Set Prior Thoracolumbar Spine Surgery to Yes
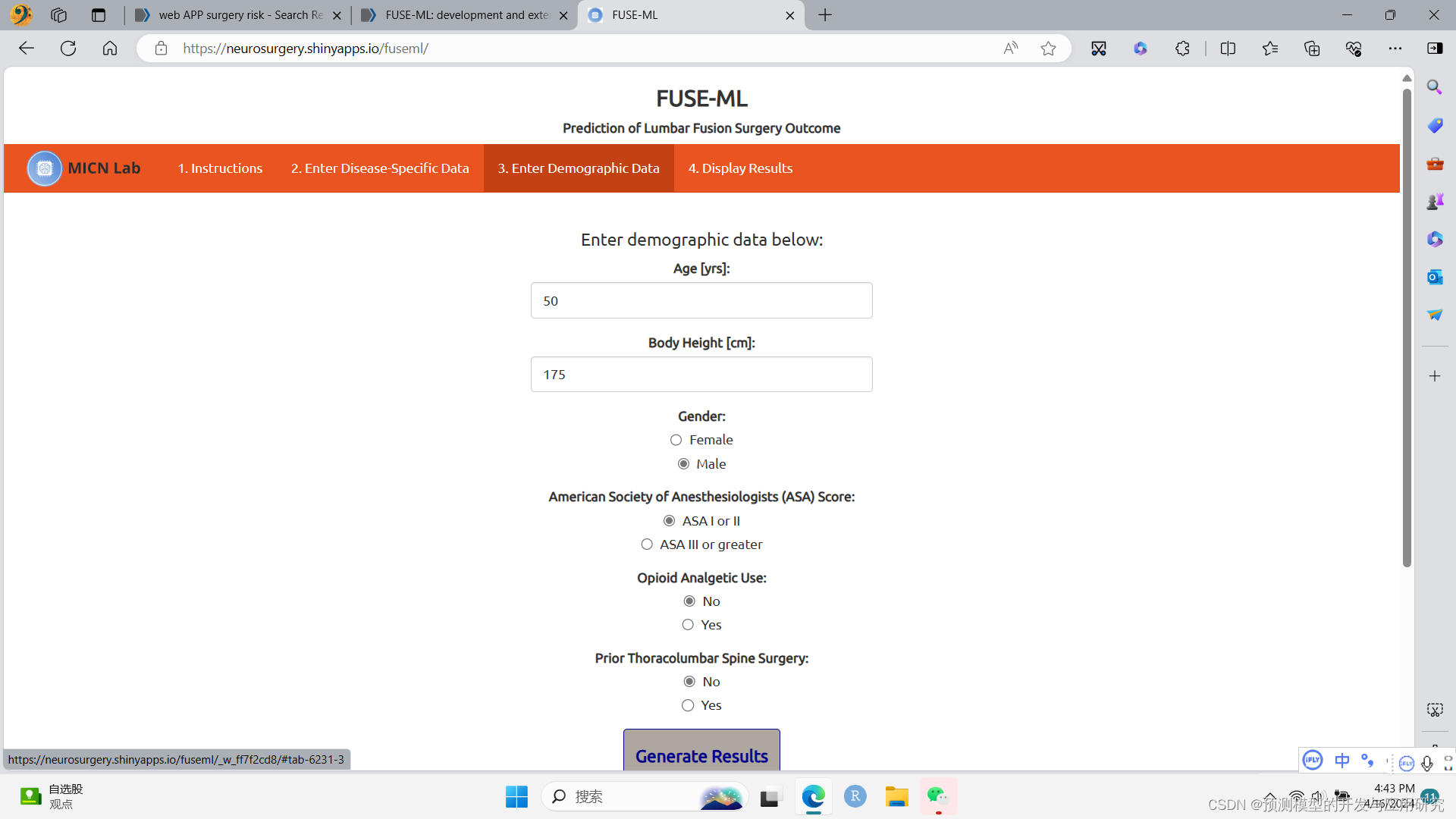 coord(688,705)
